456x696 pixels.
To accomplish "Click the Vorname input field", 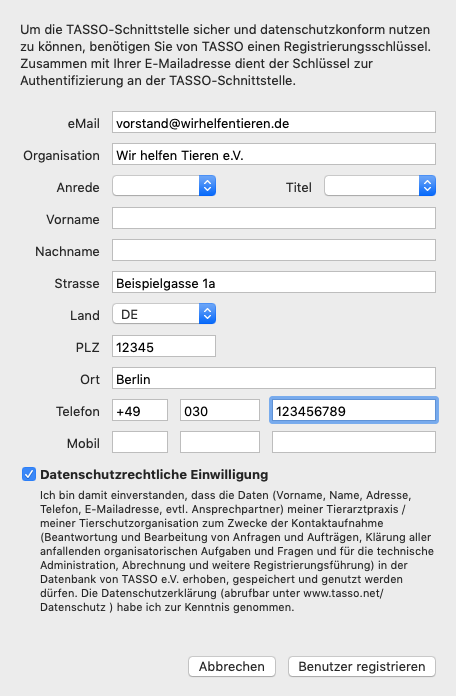I will point(274,218).
